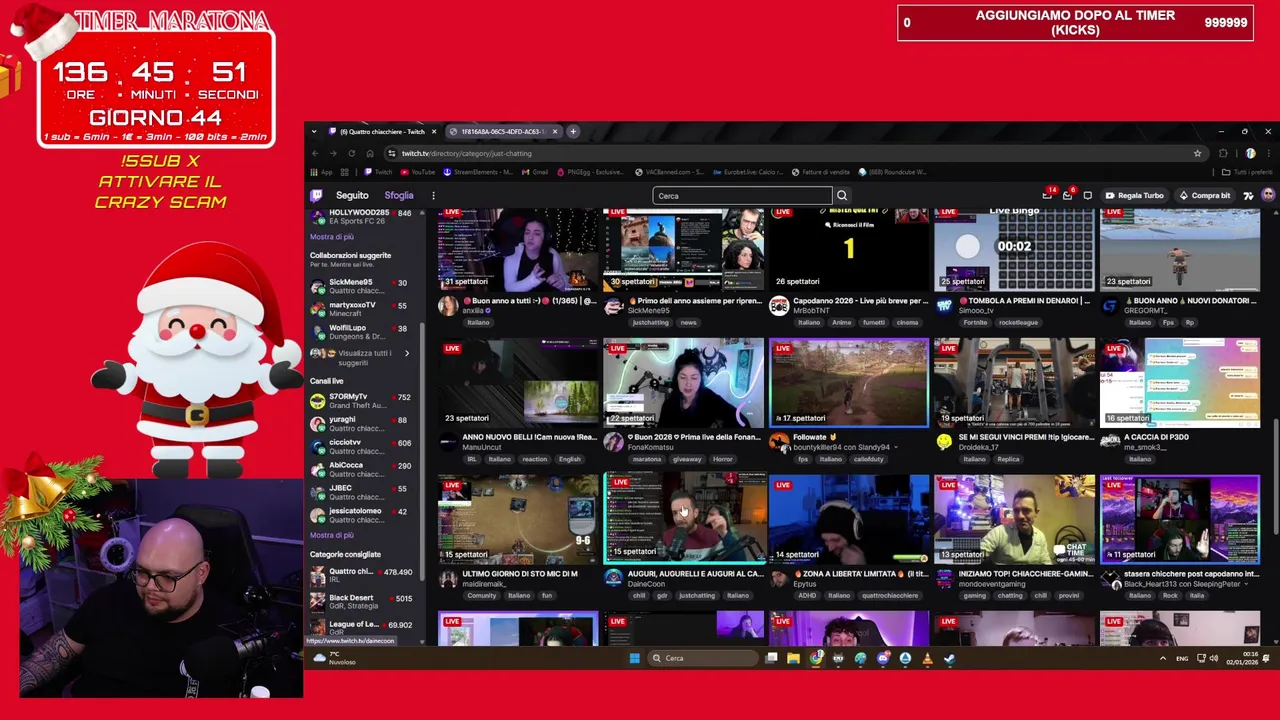
Task: Click the Twitch logo home icon
Action: click(317, 195)
